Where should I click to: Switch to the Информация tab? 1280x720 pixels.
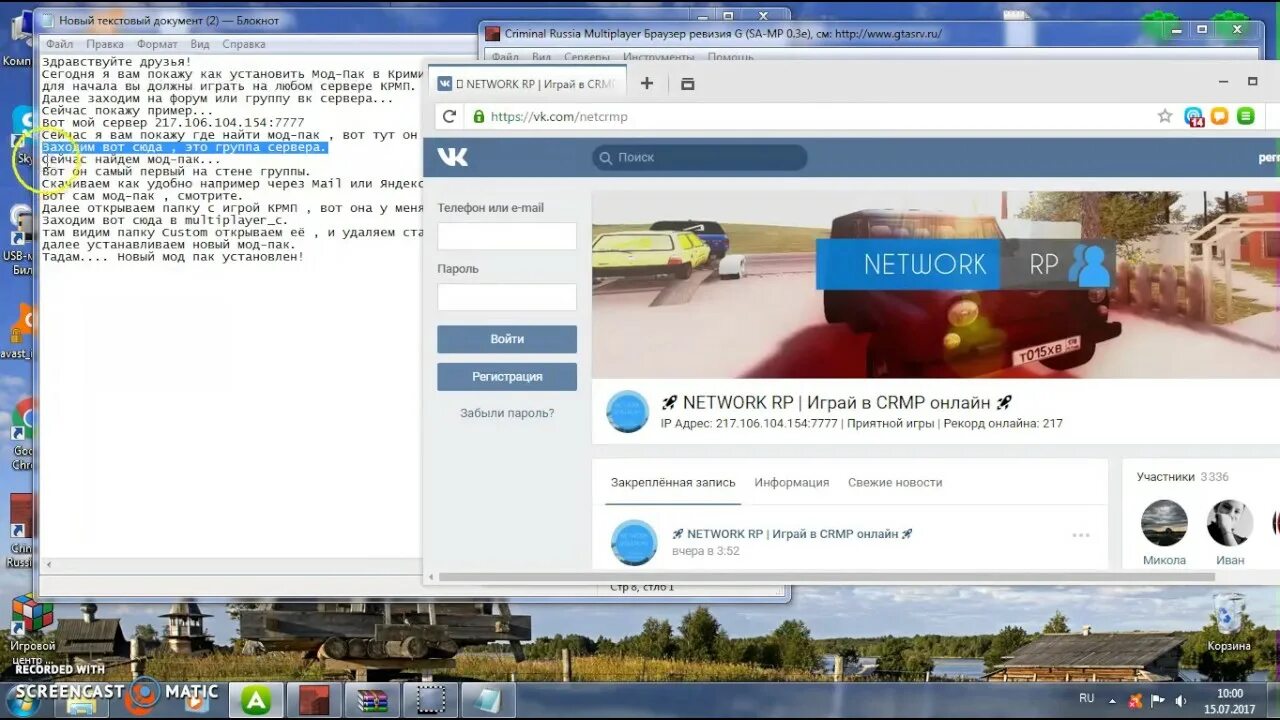(792, 482)
